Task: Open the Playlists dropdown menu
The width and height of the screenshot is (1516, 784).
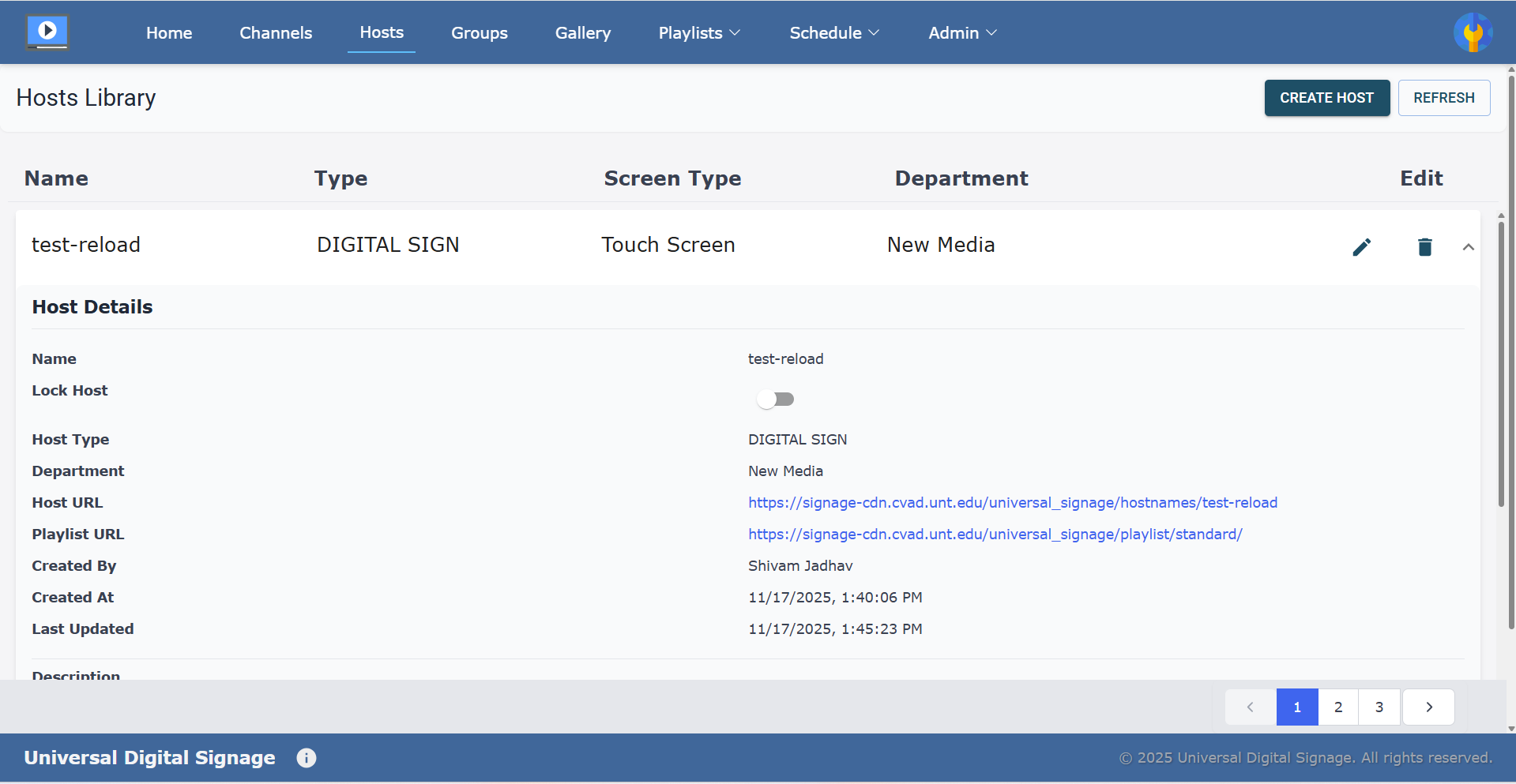Action: [698, 32]
